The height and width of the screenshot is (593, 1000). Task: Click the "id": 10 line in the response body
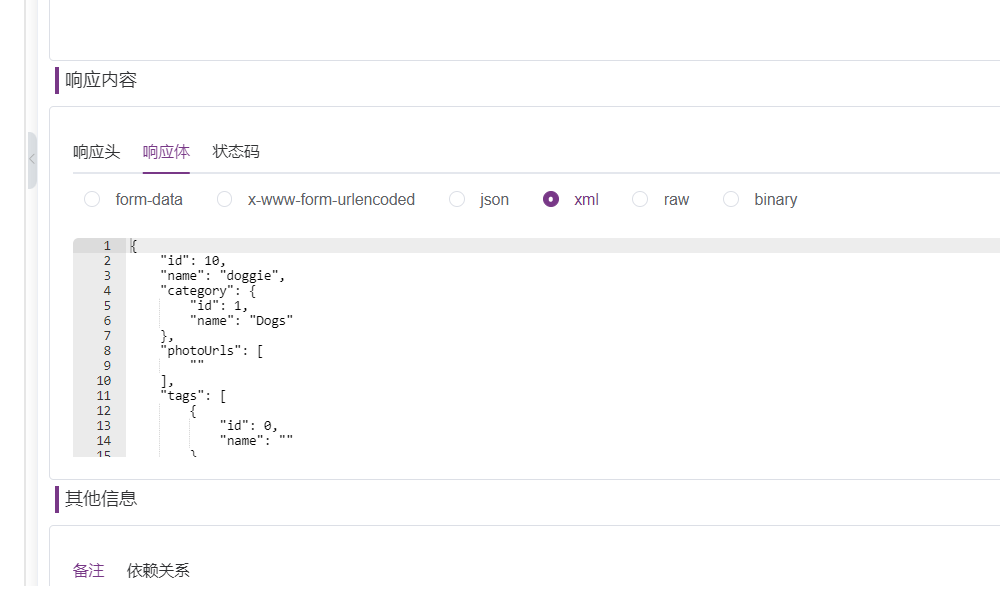pyautogui.click(x=193, y=261)
